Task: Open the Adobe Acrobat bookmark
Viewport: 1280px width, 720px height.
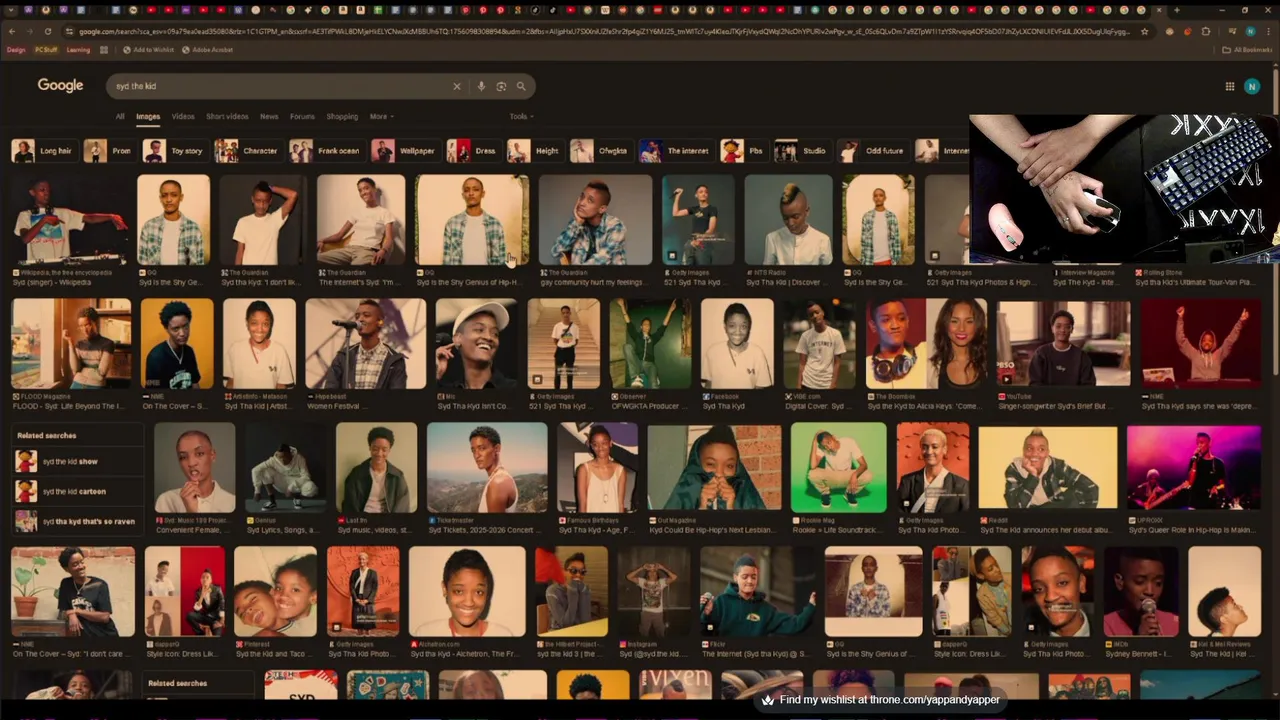Action: (206, 49)
